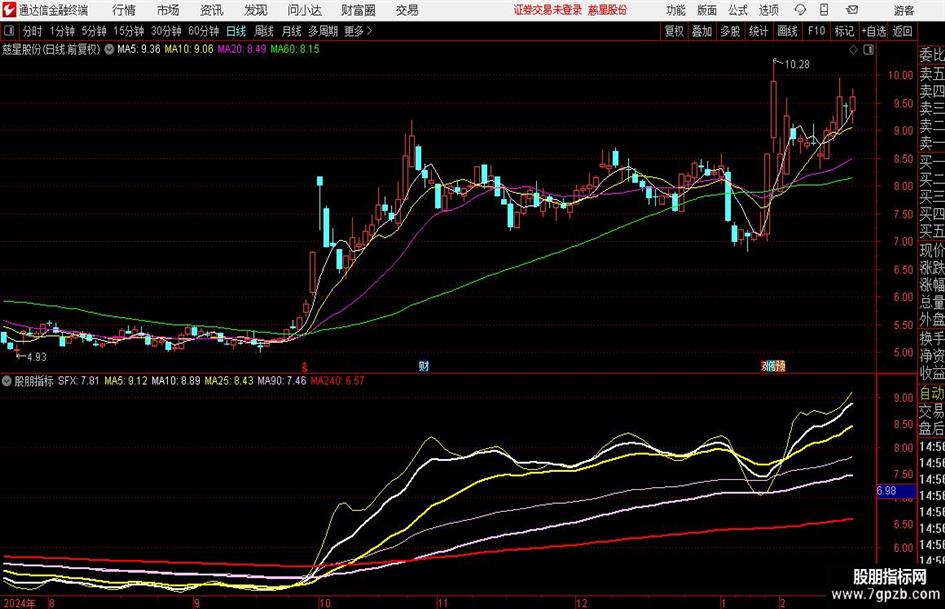Open the 财富圈 menu

click(358, 10)
